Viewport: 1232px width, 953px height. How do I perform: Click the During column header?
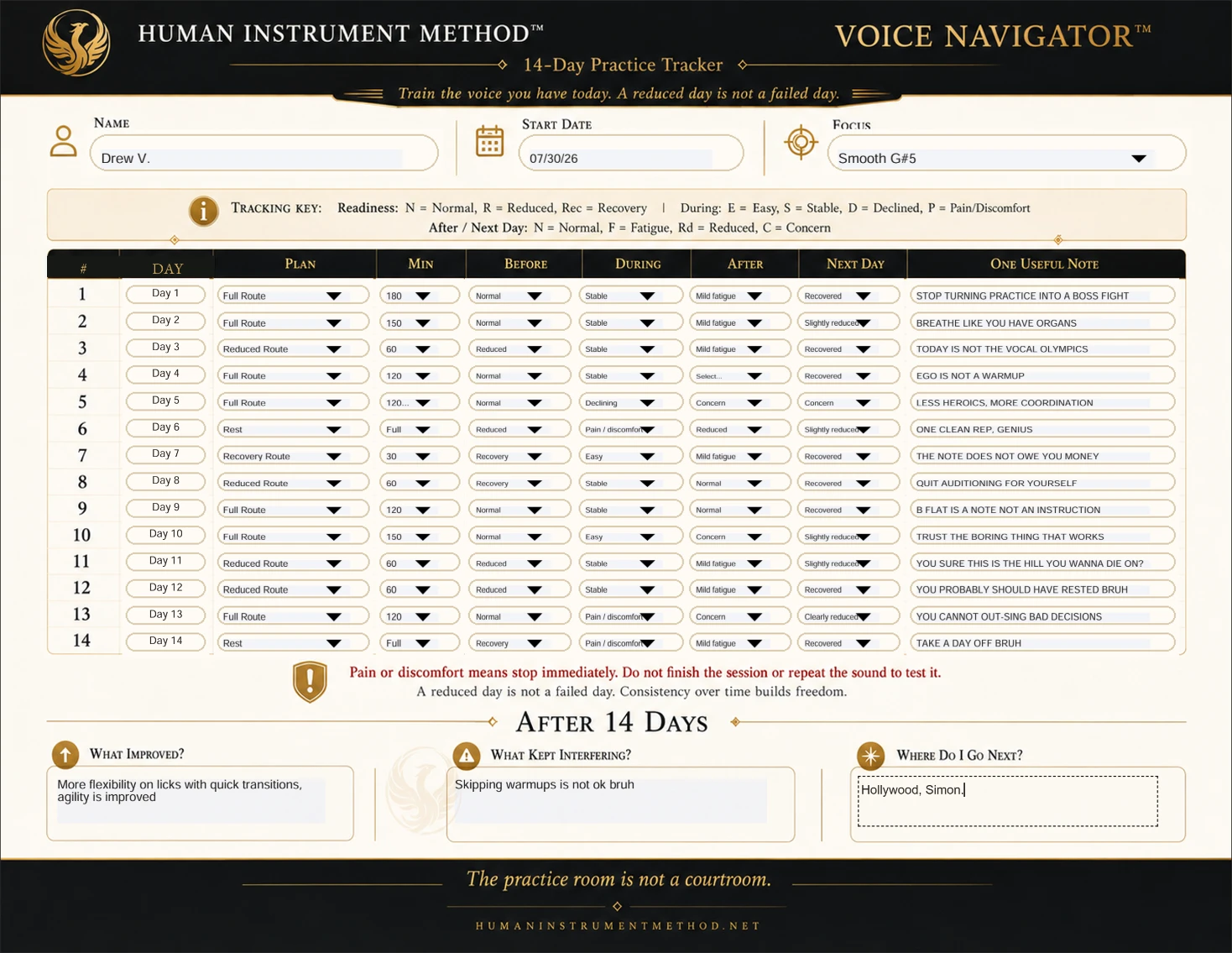click(x=638, y=264)
